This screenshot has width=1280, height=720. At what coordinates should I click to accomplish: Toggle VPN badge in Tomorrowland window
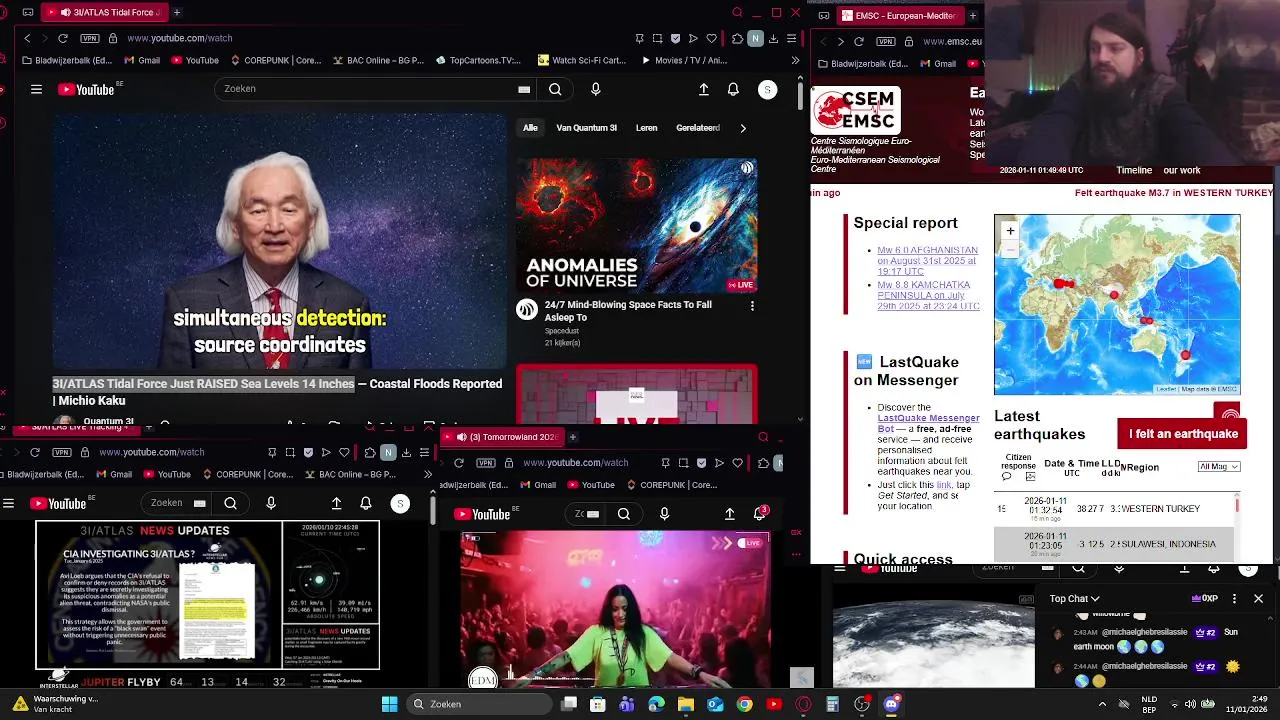(x=485, y=463)
